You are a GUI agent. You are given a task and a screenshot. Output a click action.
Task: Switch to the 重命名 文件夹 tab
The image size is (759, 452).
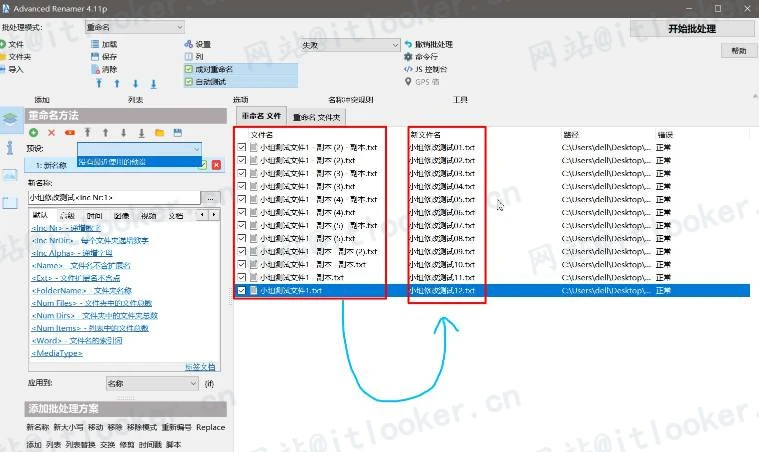[x=317, y=117]
